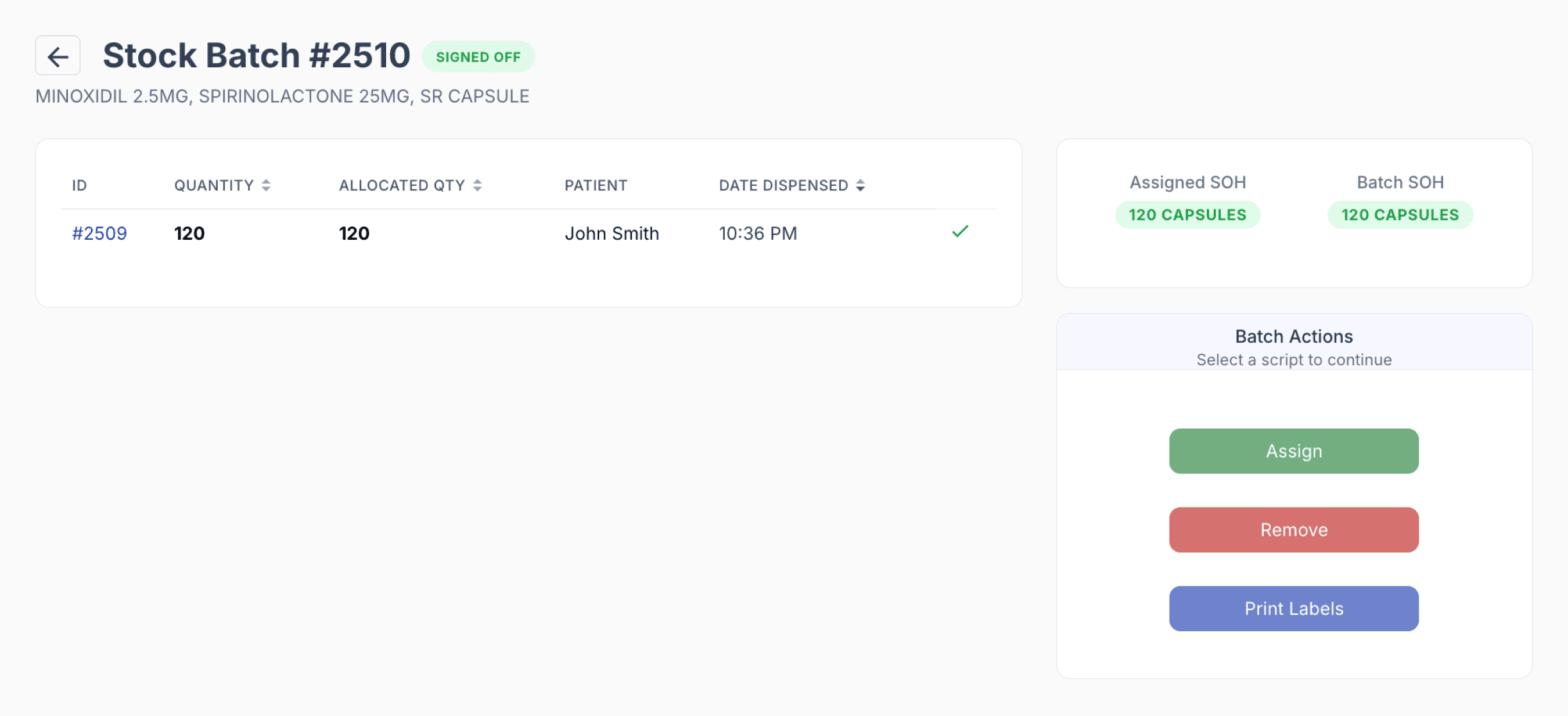Click the green checkmark on row #2509
1568x716 pixels.
click(x=960, y=232)
